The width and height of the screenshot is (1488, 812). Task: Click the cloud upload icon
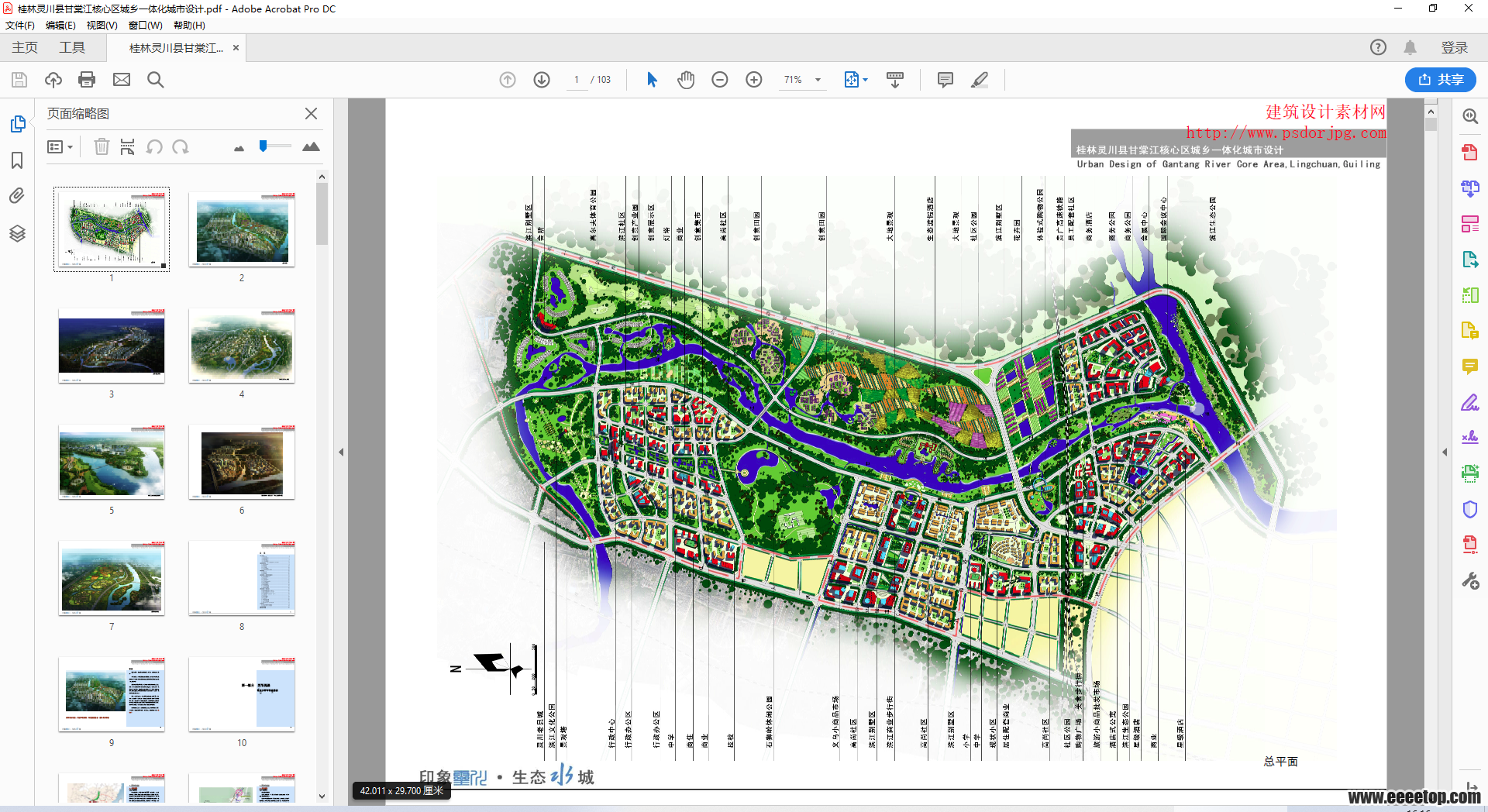tap(53, 80)
